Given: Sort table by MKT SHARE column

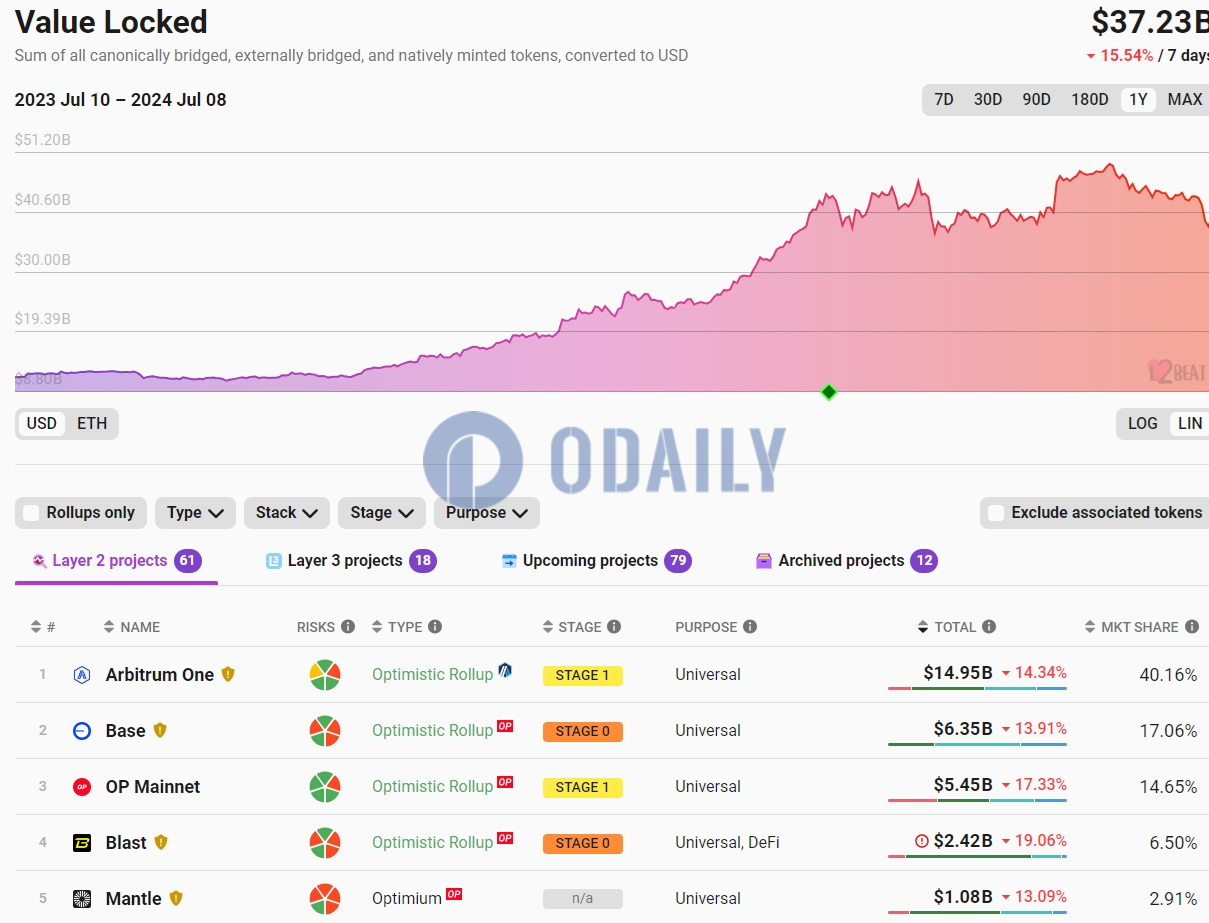Looking at the screenshot, I should [x=1131, y=627].
